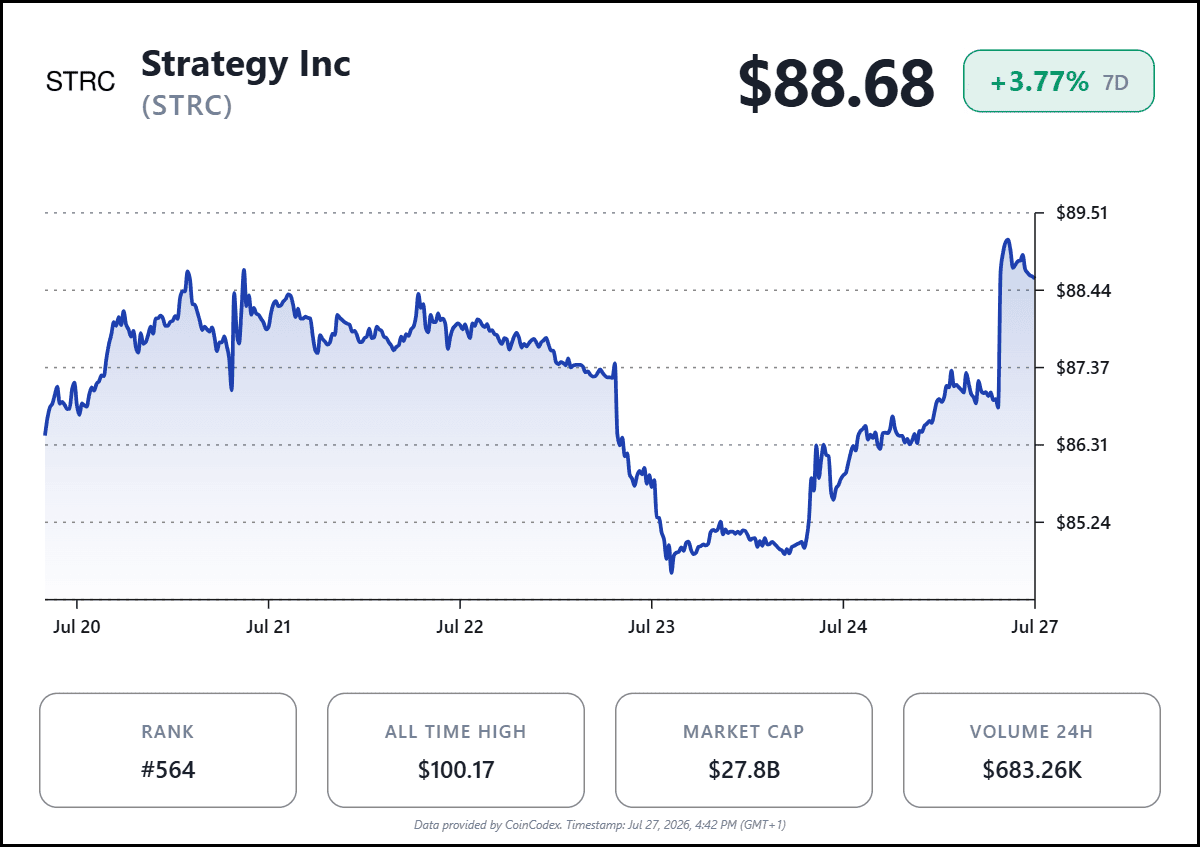Select the Jul 21 axis label

tap(268, 626)
